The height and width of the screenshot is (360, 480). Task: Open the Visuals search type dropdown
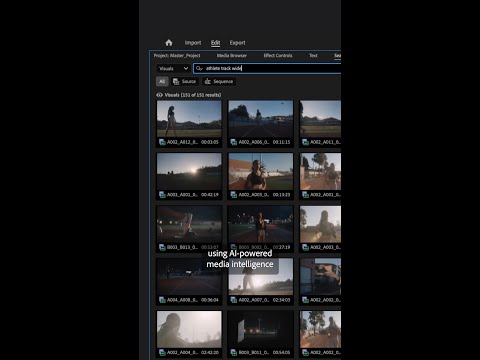coord(173,68)
